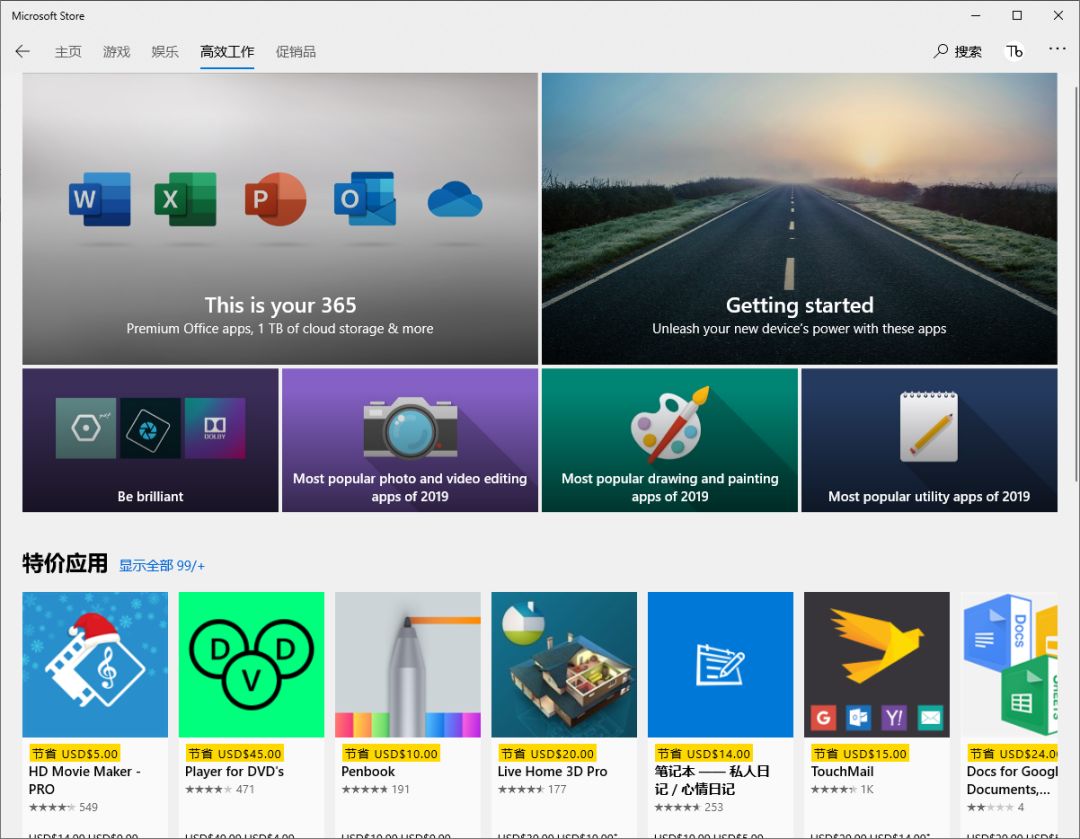Click the OneDrive cloud icon
Screen dimensions: 1080x839
[455, 199]
